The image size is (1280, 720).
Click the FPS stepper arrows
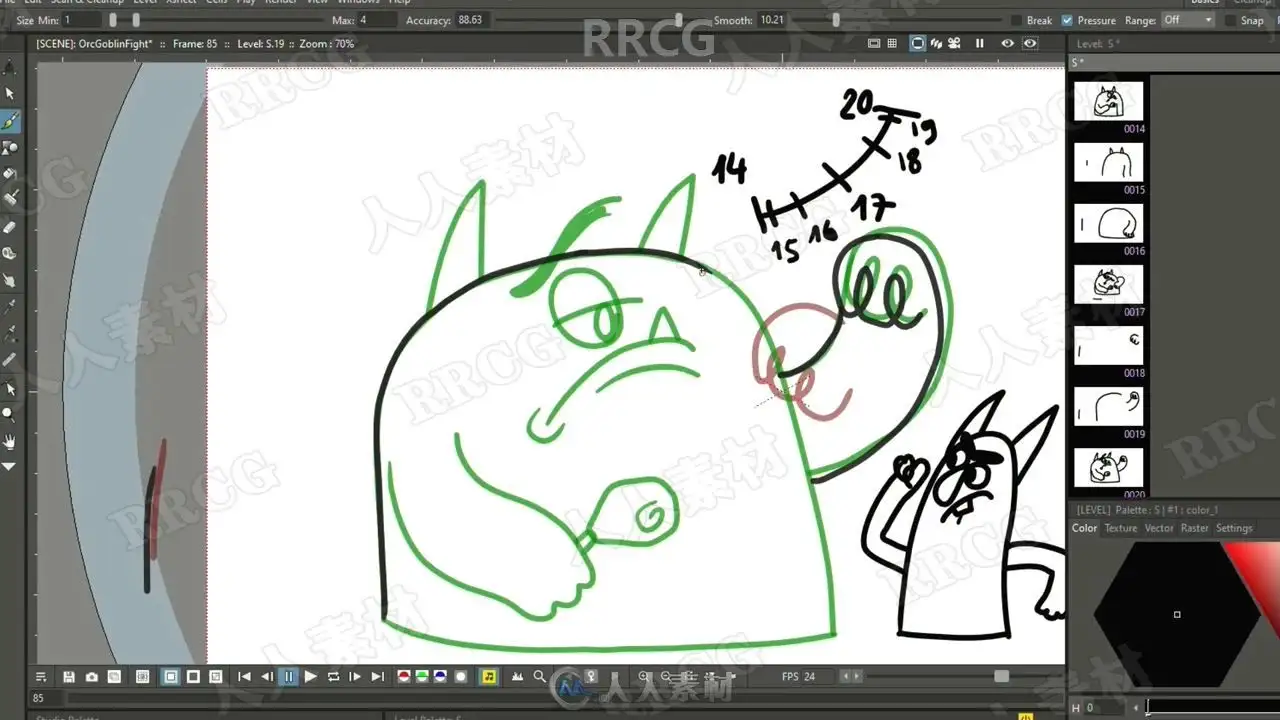851,677
